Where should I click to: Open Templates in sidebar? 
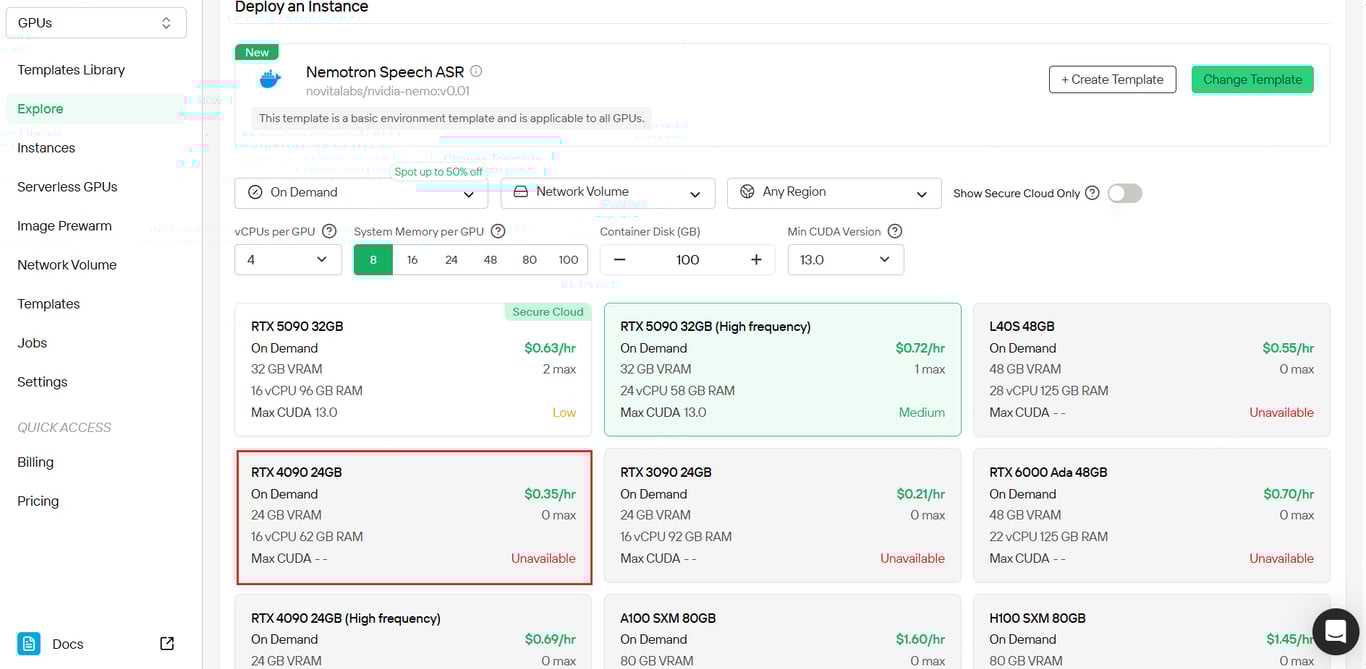click(x=48, y=304)
